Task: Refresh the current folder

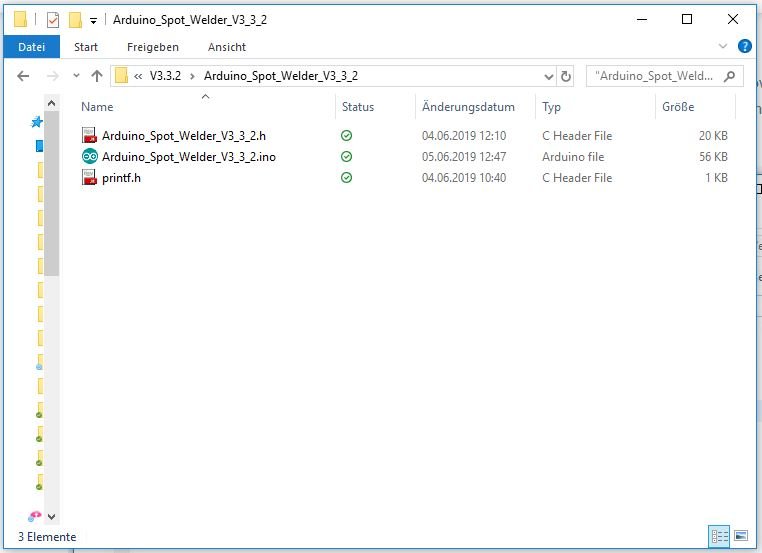Action: (566, 76)
